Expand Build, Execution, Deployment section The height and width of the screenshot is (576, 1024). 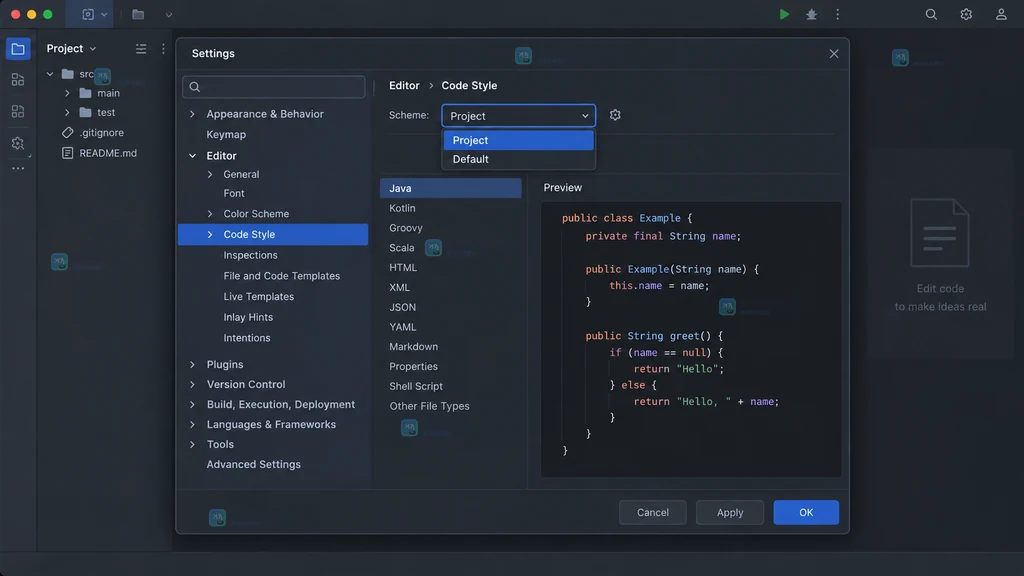tap(193, 405)
